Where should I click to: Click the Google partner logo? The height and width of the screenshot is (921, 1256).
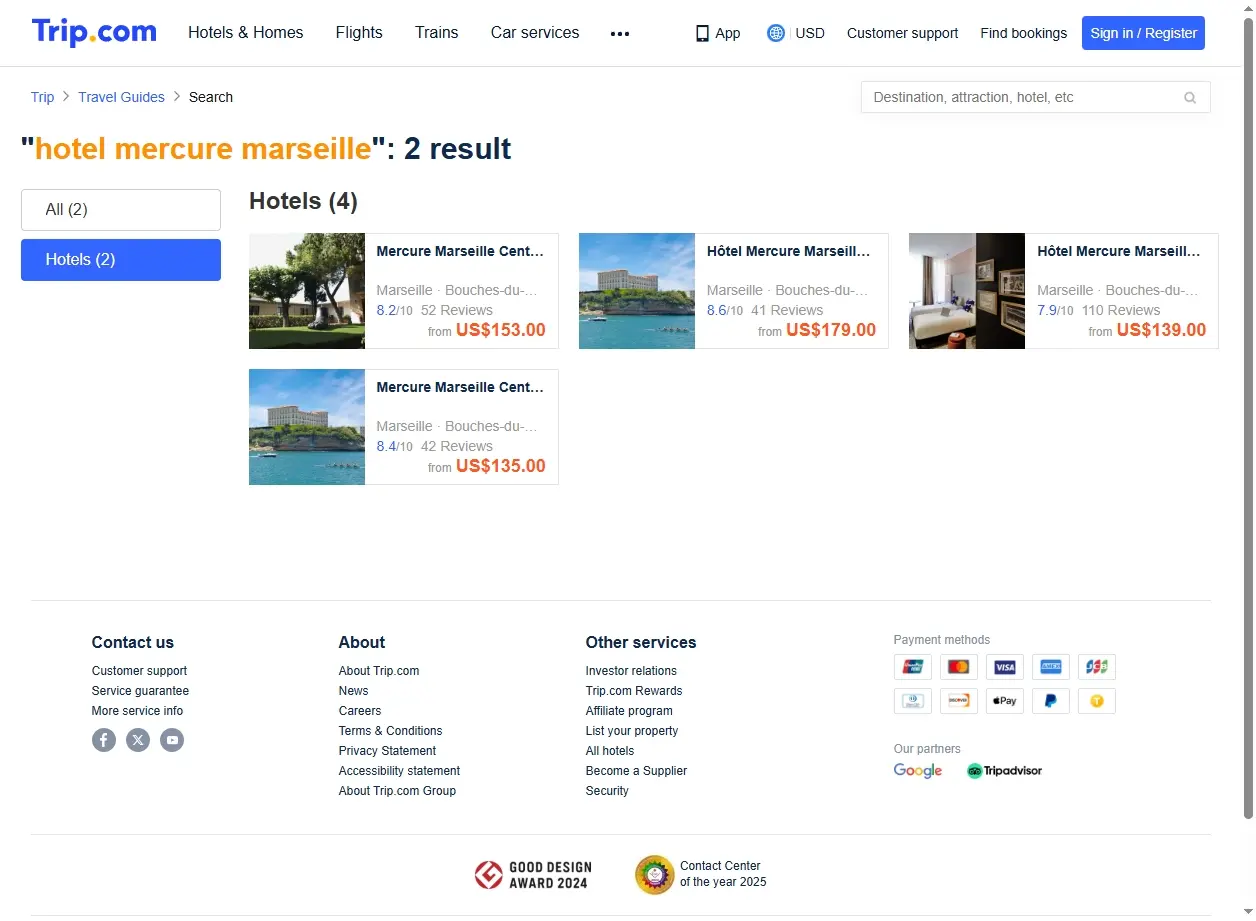918,771
